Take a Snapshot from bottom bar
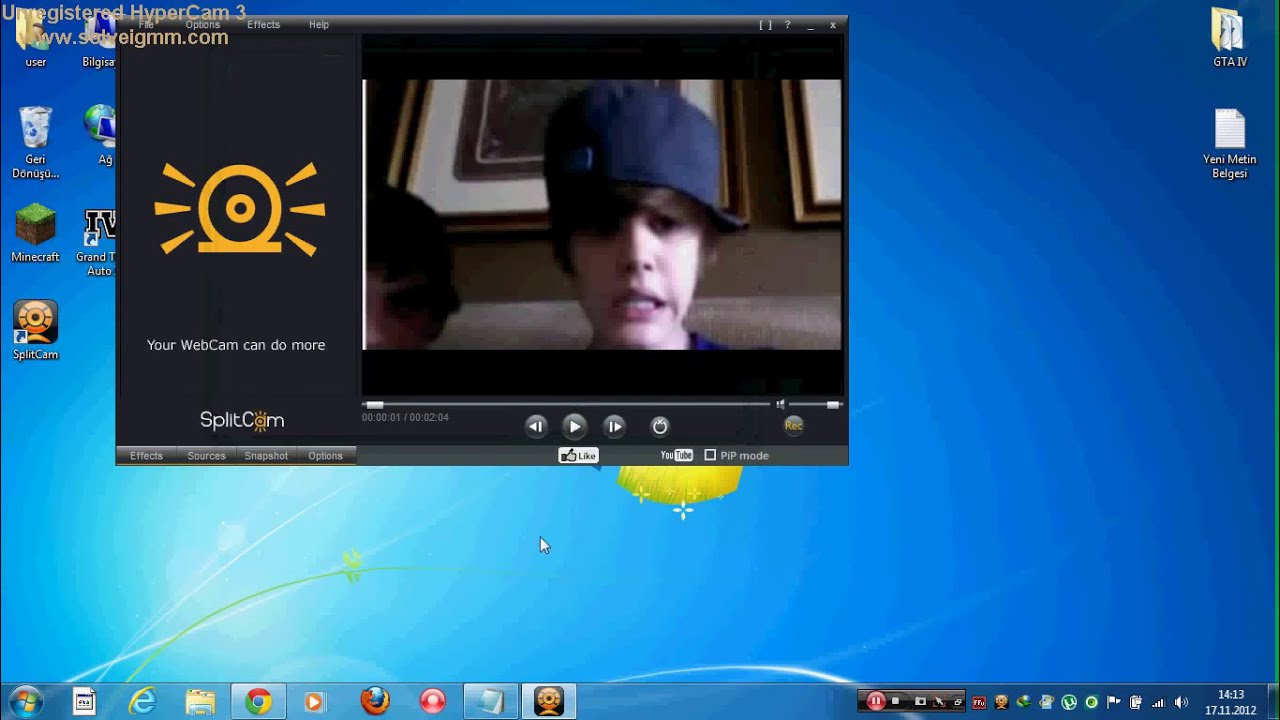This screenshot has height=720, width=1280. pos(266,456)
